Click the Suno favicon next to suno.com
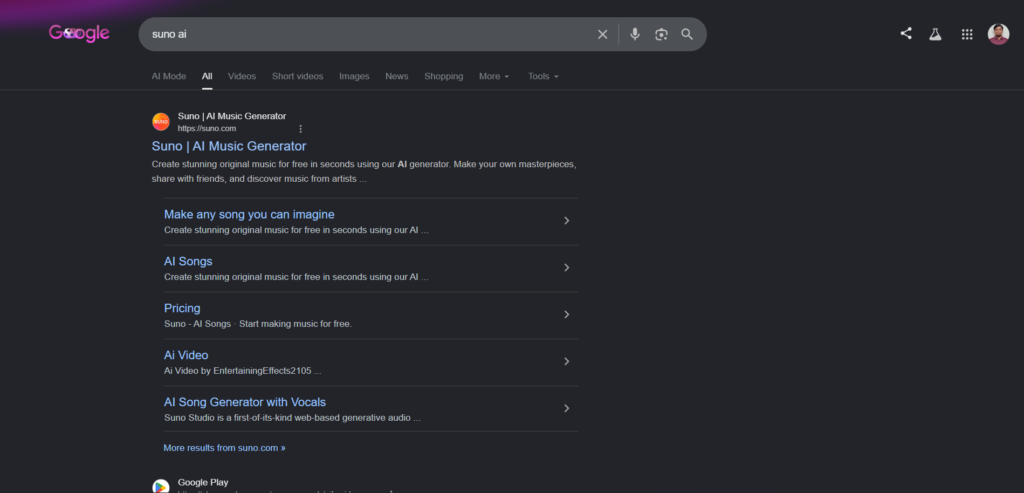Viewport: 1024px width, 493px height. 161,121
